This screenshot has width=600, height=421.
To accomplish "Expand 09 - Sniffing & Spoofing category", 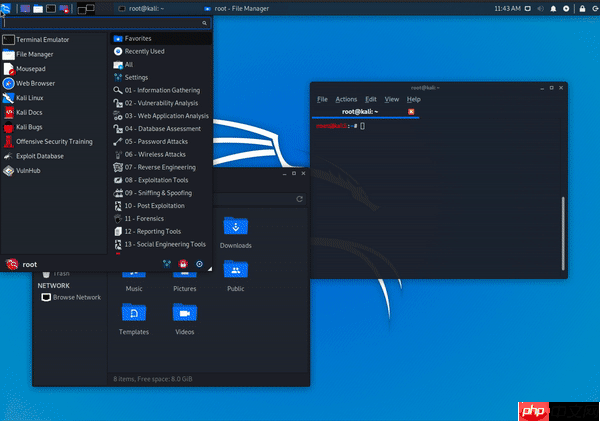I will pos(161,193).
